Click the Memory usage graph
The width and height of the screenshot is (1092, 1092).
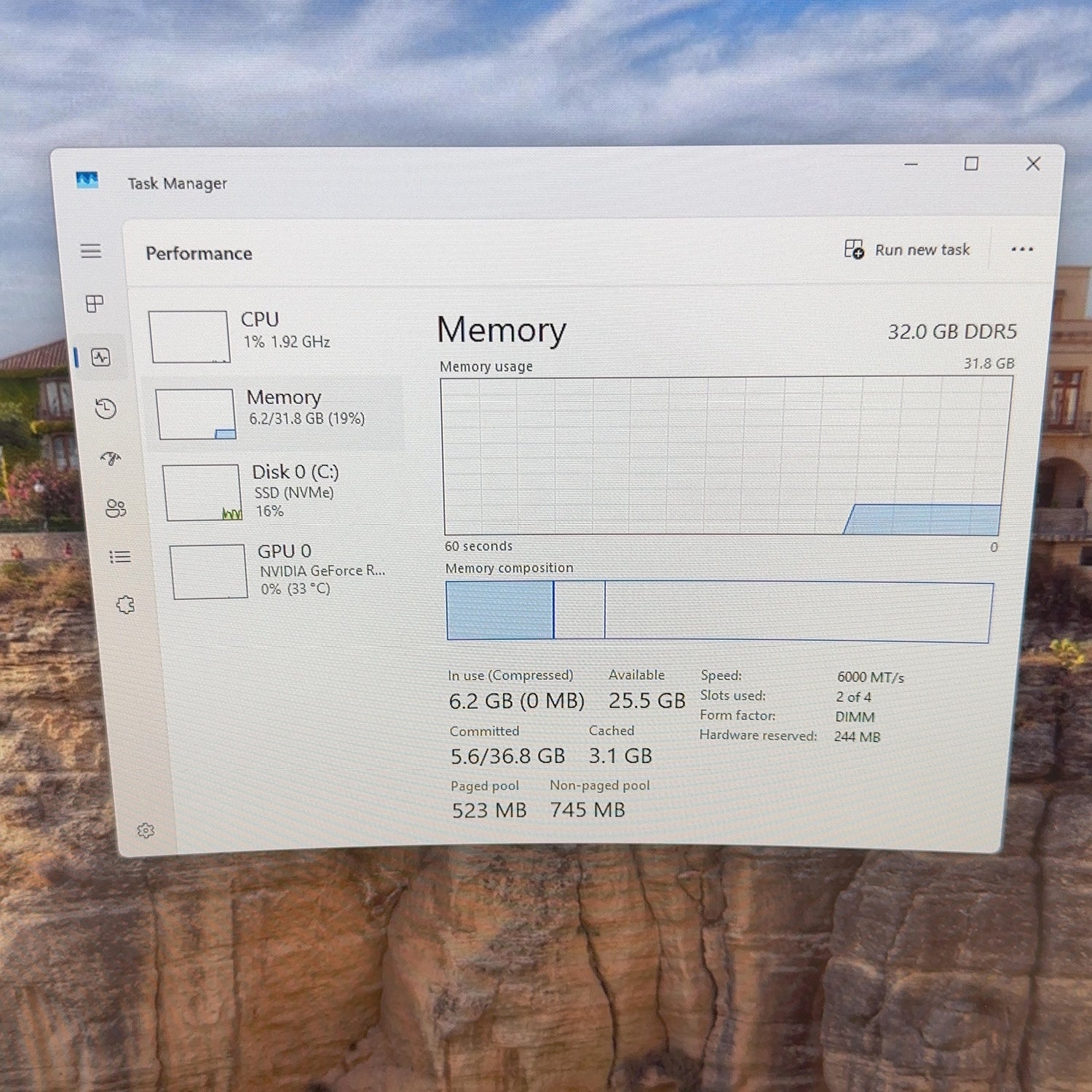(x=725, y=456)
